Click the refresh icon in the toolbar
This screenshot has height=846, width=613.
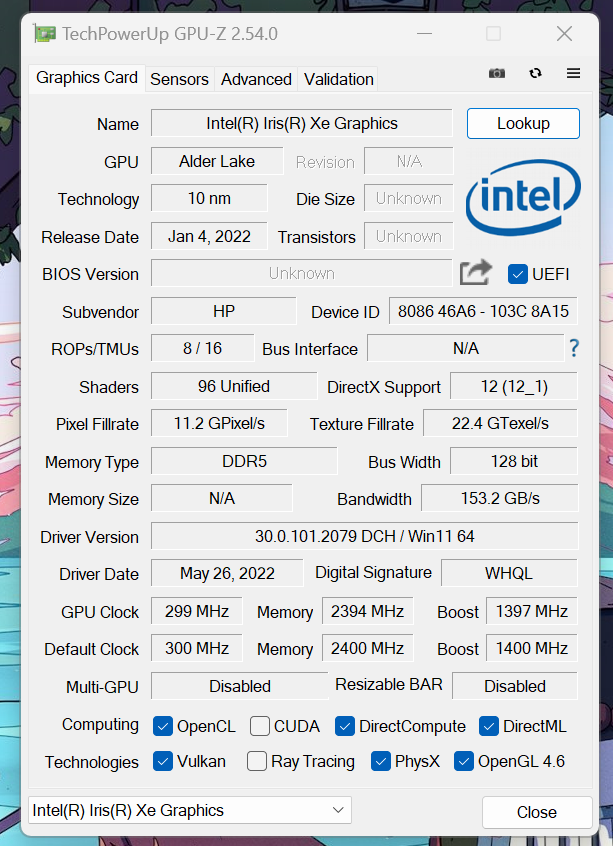[535, 73]
